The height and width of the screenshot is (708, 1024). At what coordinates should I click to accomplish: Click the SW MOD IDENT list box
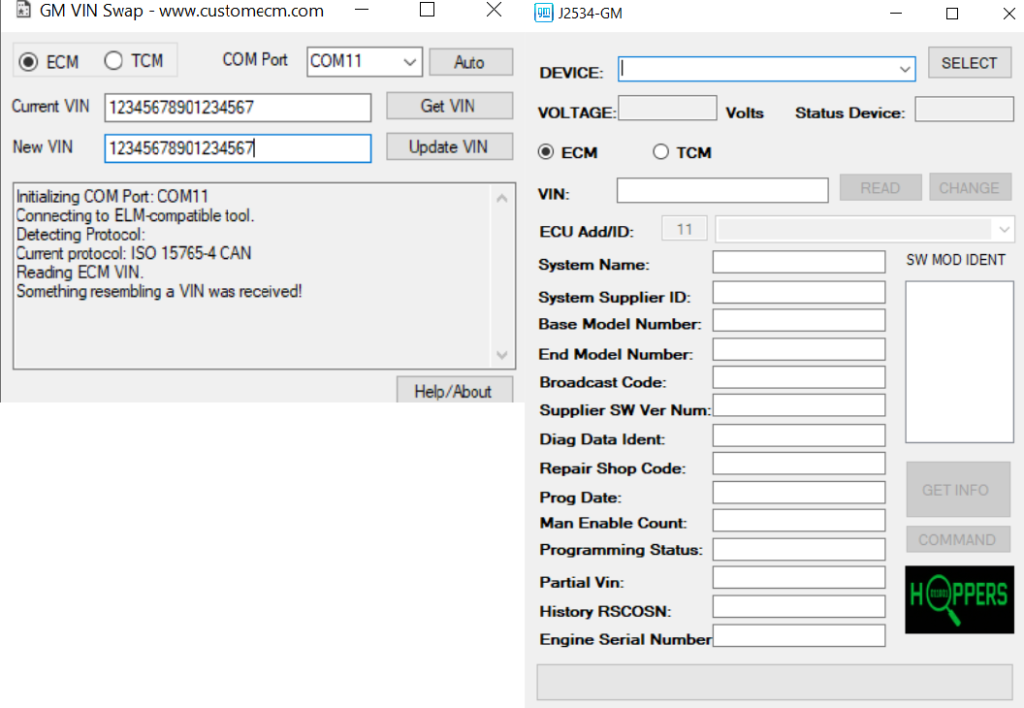click(x=959, y=362)
